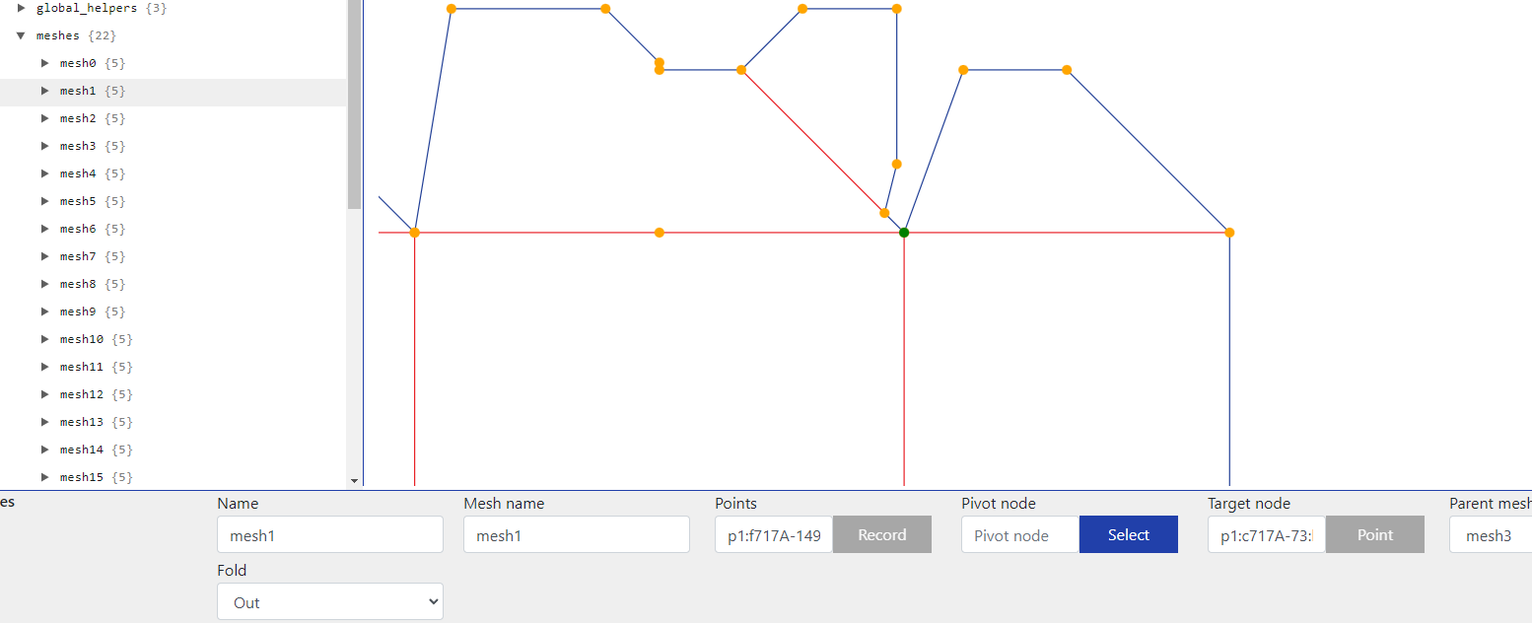The width and height of the screenshot is (1532, 623).
Task: Expand the global_helpers node
Action: (22, 8)
